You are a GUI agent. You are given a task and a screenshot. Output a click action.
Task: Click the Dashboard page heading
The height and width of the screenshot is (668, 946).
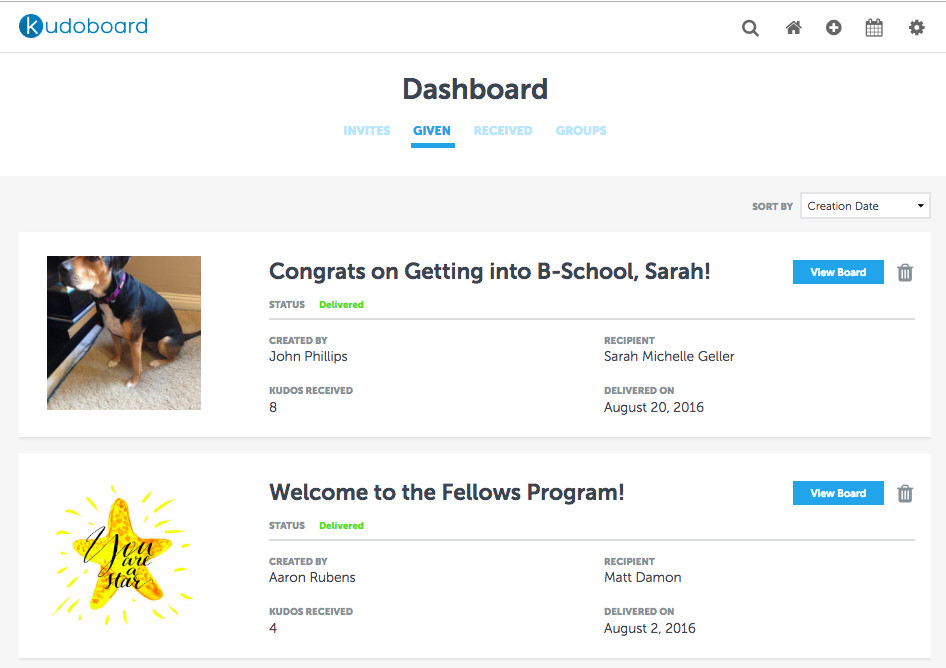475,89
